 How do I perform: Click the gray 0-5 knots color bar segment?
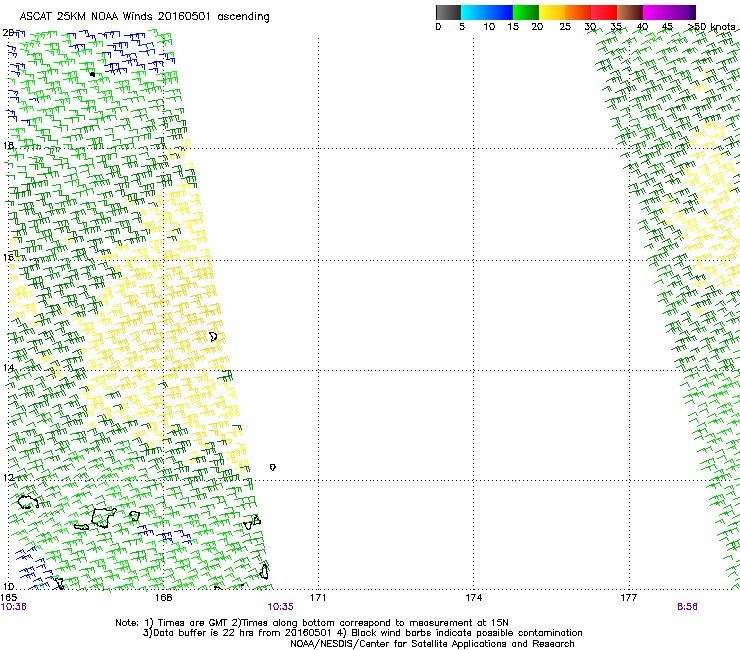point(448,12)
